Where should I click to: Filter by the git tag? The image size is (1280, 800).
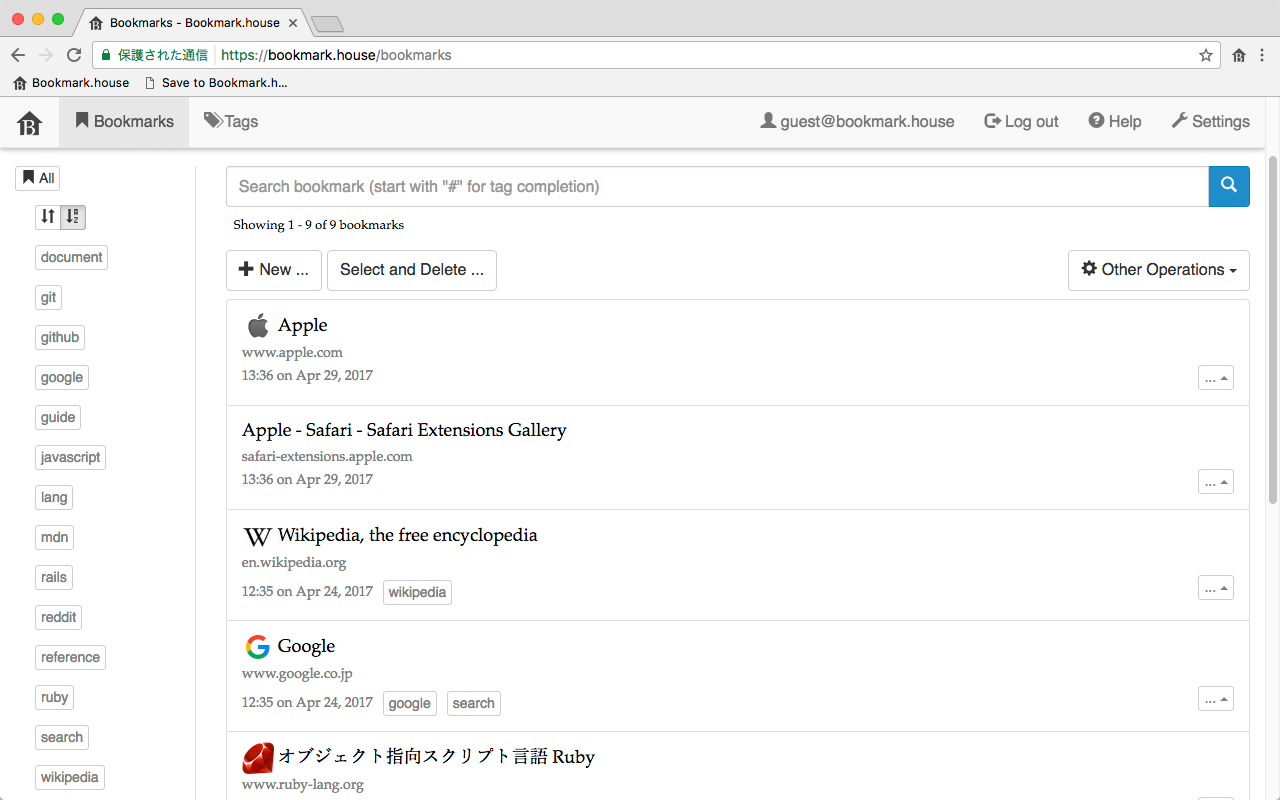48,297
